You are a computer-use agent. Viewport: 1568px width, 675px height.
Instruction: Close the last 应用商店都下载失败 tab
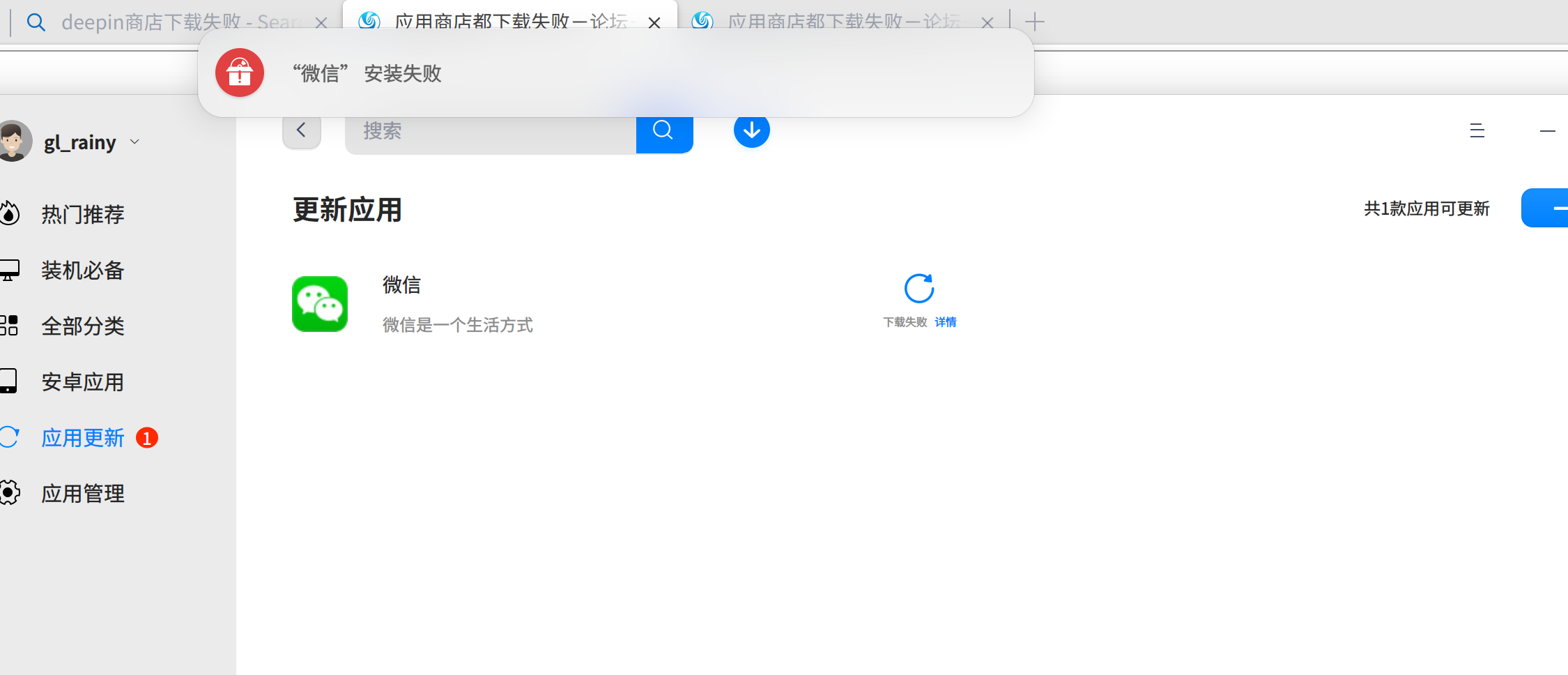(987, 23)
